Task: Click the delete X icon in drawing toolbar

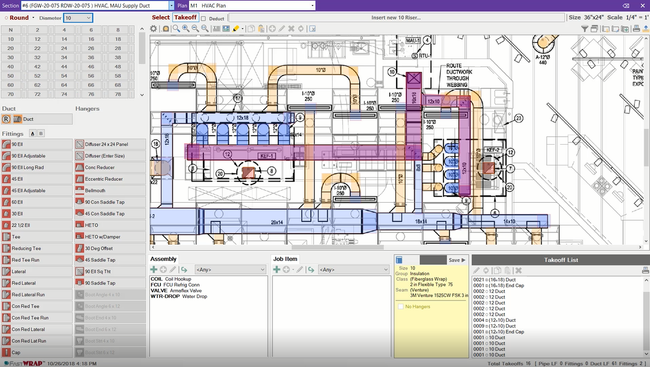Action: pyautogui.click(x=291, y=29)
